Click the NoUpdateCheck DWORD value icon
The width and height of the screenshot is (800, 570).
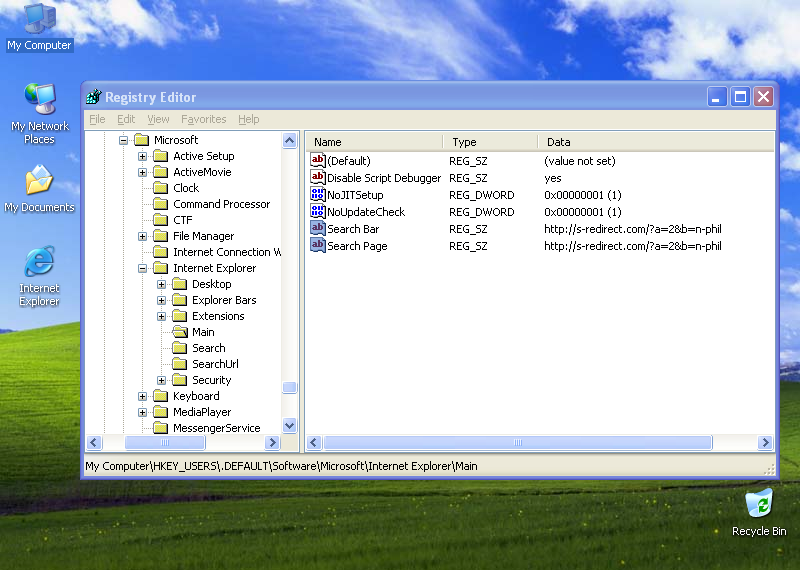coord(317,211)
